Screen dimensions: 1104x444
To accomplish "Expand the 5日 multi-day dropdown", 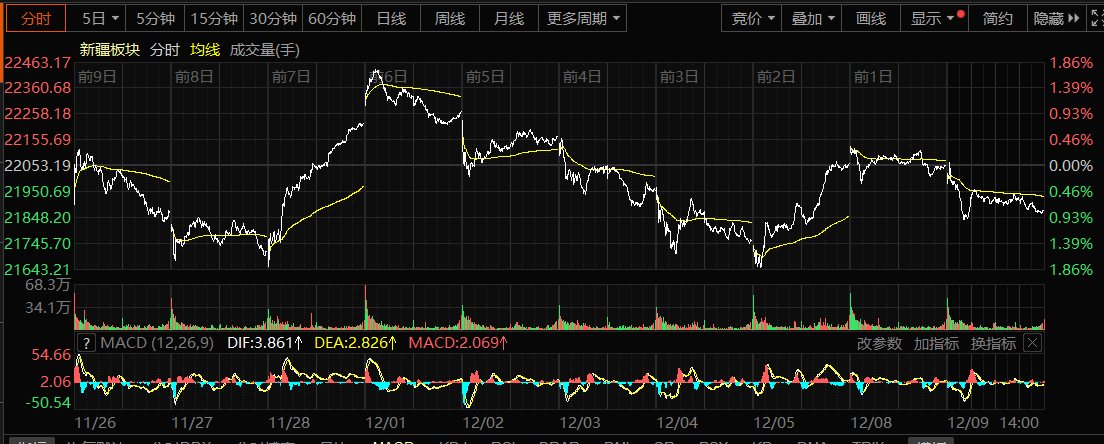I will [100, 19].
